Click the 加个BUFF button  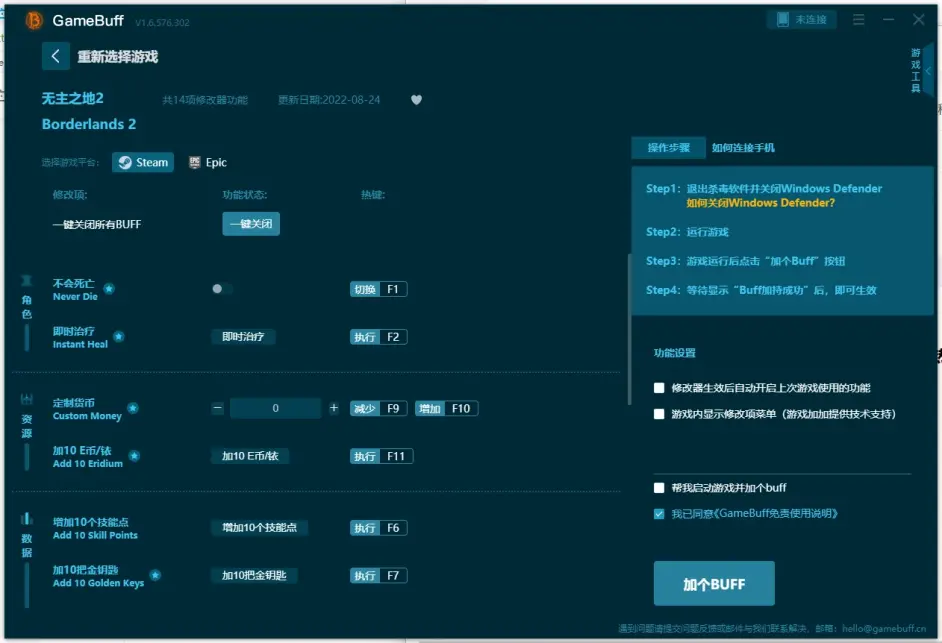[x=714, y=584]
